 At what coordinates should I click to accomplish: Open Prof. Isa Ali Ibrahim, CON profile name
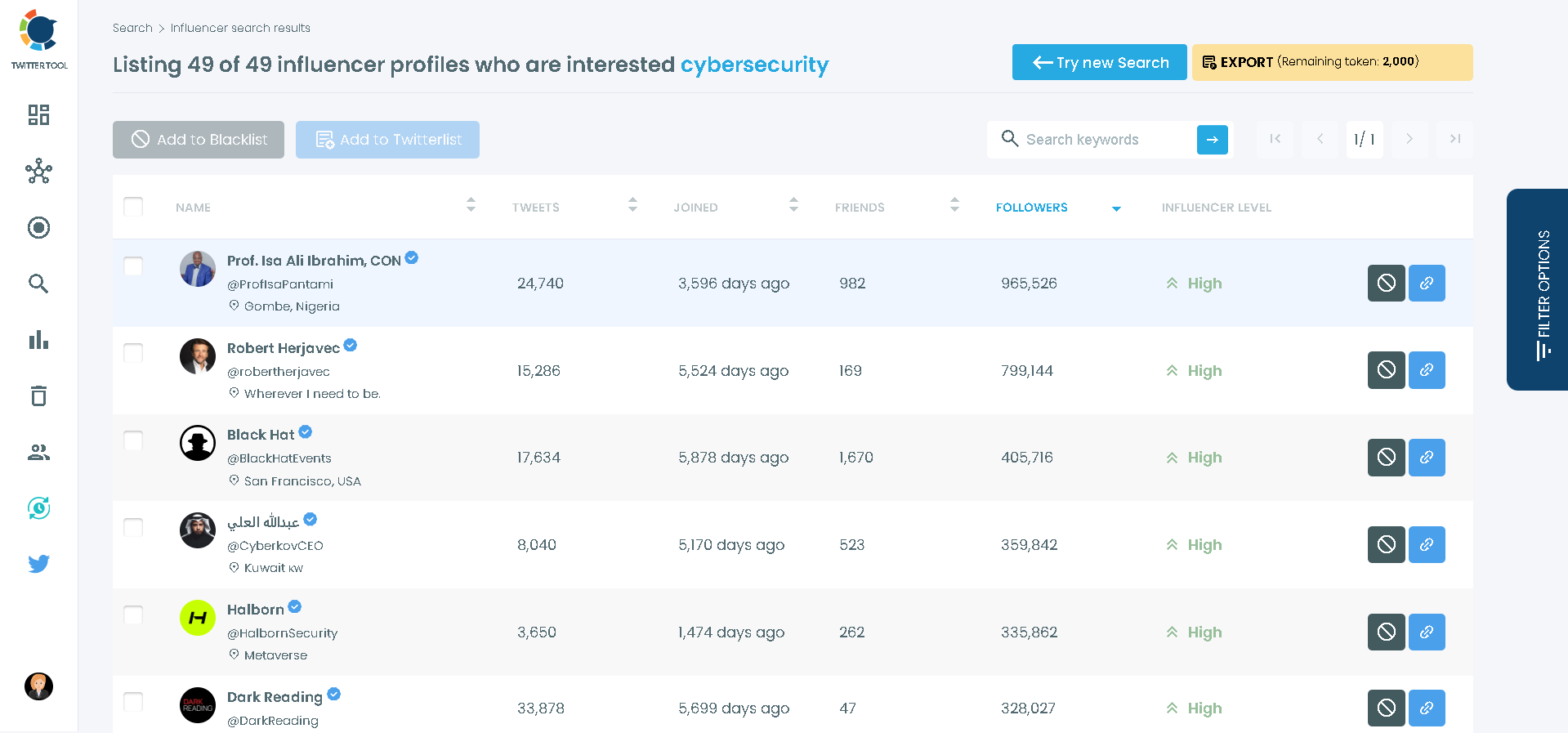pos(314,261)
